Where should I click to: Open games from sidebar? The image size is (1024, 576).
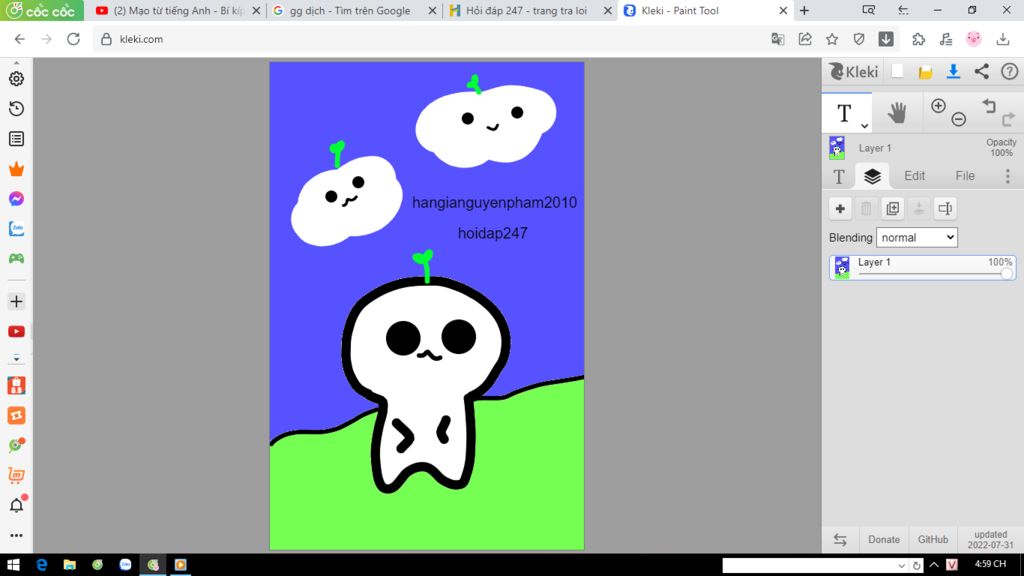(16, 259)
